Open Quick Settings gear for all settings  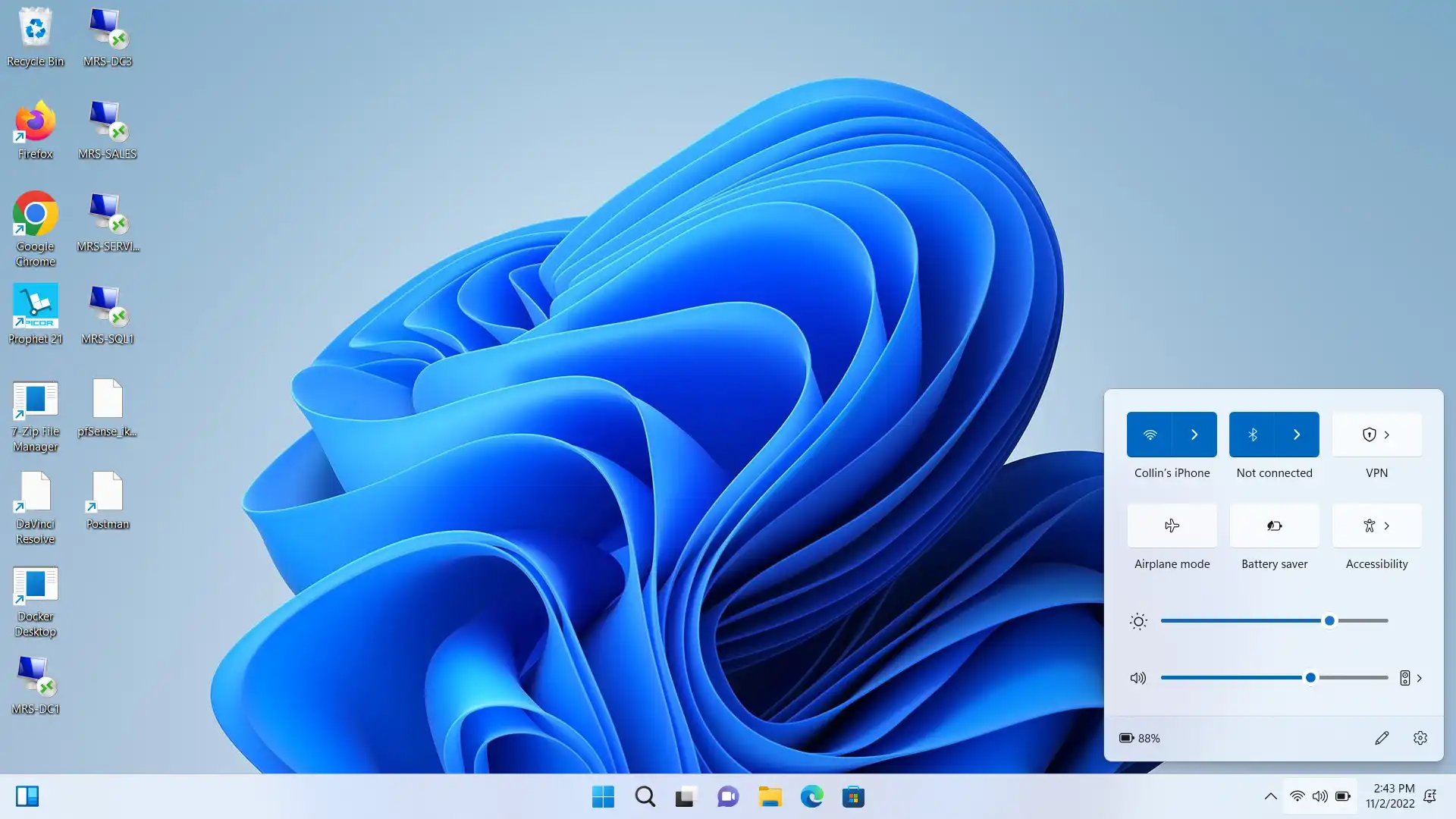click(1420, 738)
